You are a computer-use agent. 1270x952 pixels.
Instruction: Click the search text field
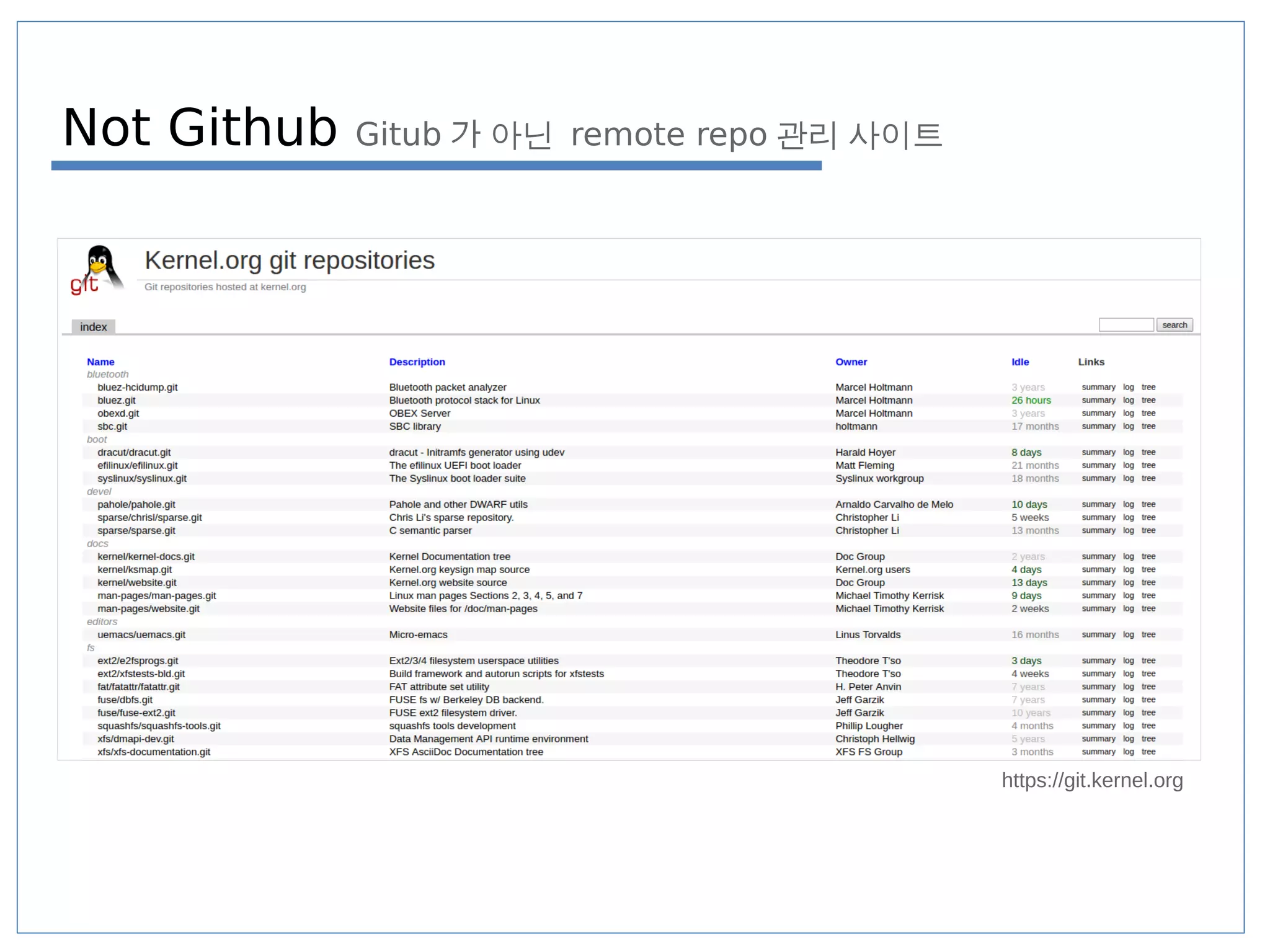[1126, 325]
